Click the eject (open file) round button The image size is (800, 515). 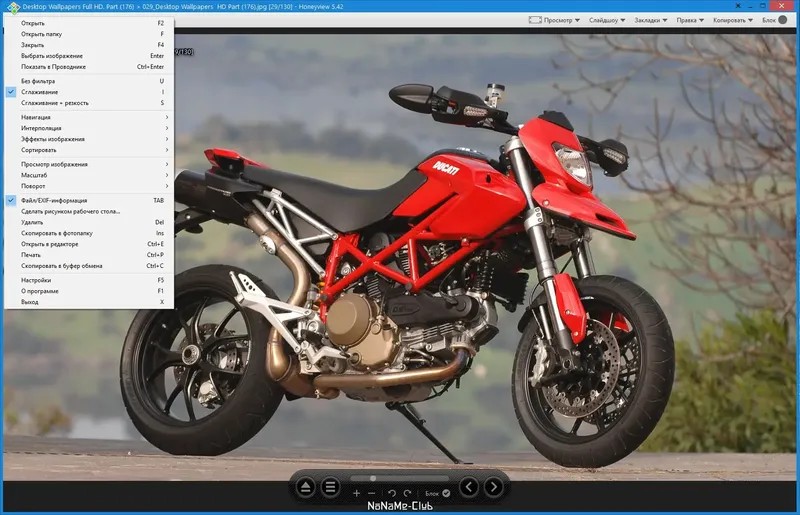[306, 487]
